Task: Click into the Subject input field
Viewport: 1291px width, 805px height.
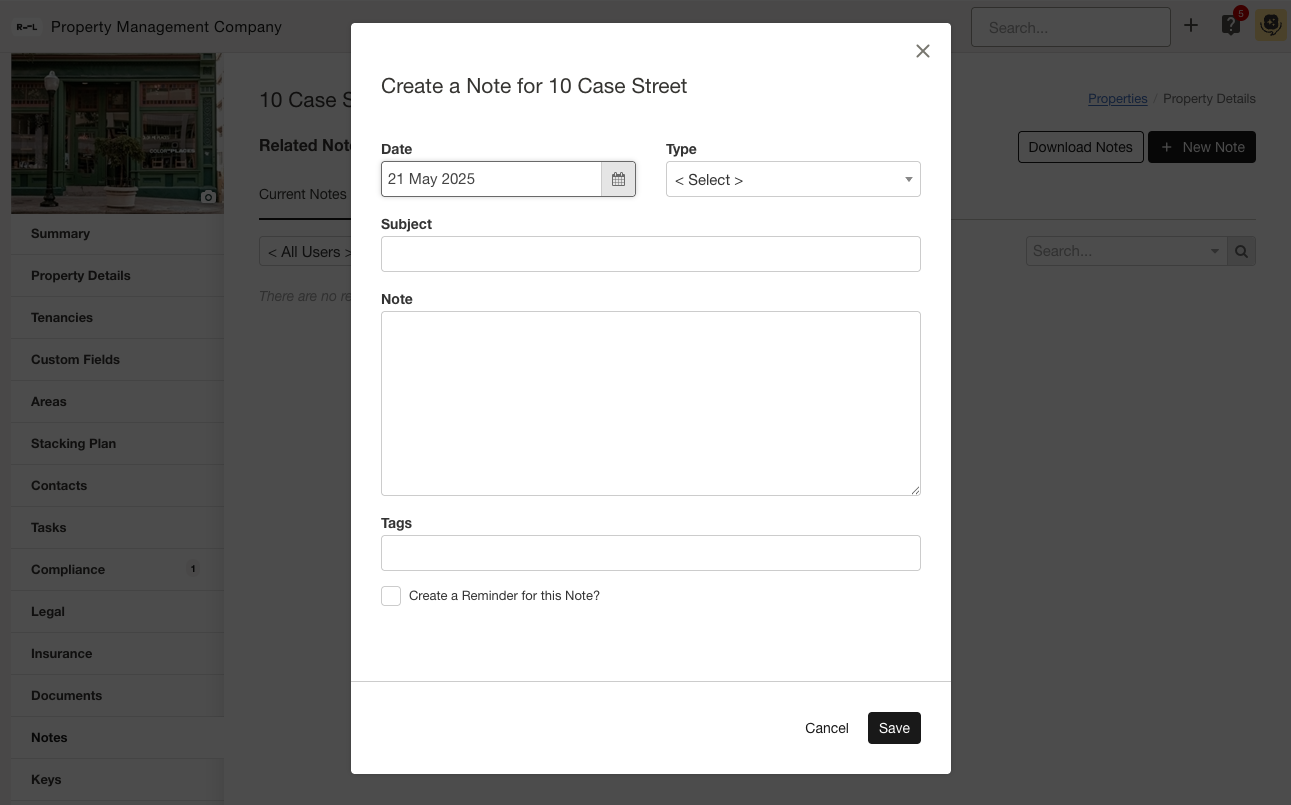Action: (650, 254)
